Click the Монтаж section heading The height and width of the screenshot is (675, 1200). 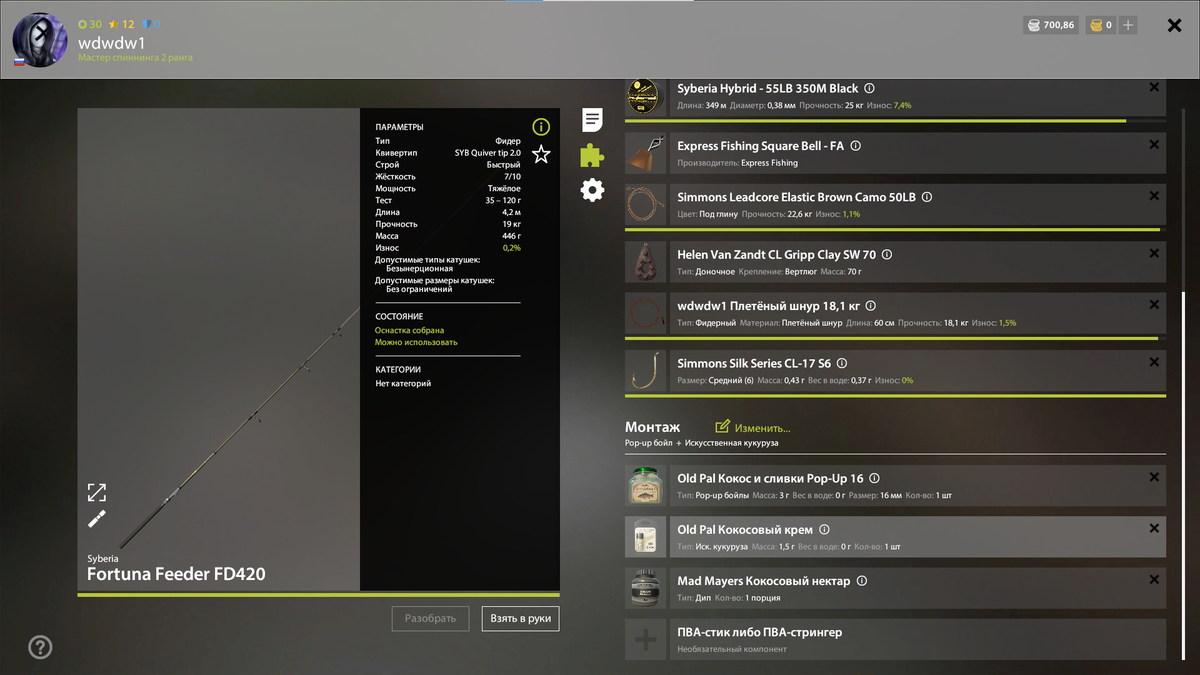tap(652, 427)
